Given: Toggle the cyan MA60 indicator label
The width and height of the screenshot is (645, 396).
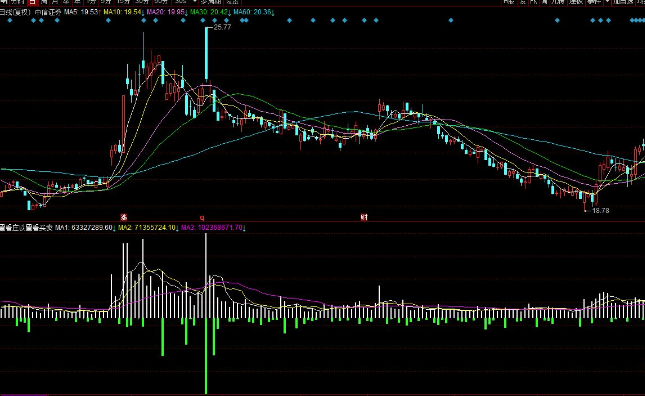Looking at the screenshot, I should (253, 12).
